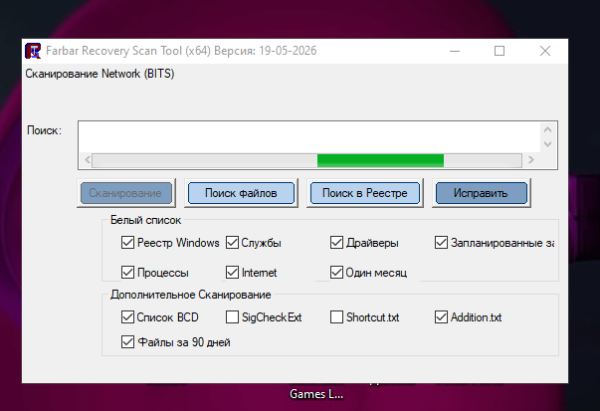Minimize the Farbar Recovery Scan Tool window
600x411 pixels.
pyautogui.click(x=455, y=51)
